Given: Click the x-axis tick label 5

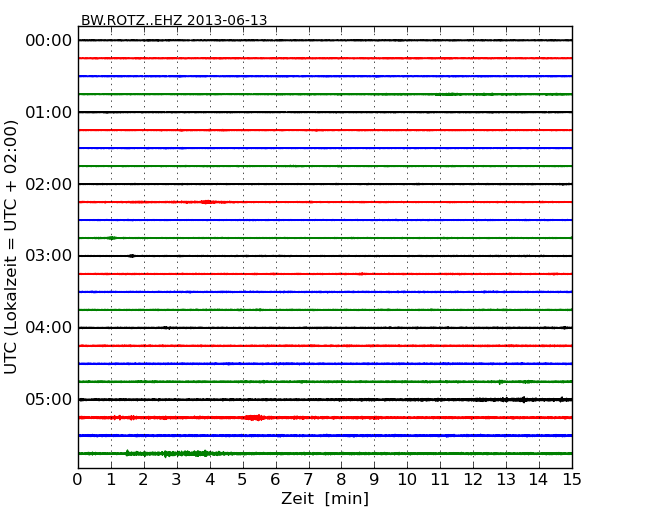Looking at the screenshot, I should [x=242, y=480].
